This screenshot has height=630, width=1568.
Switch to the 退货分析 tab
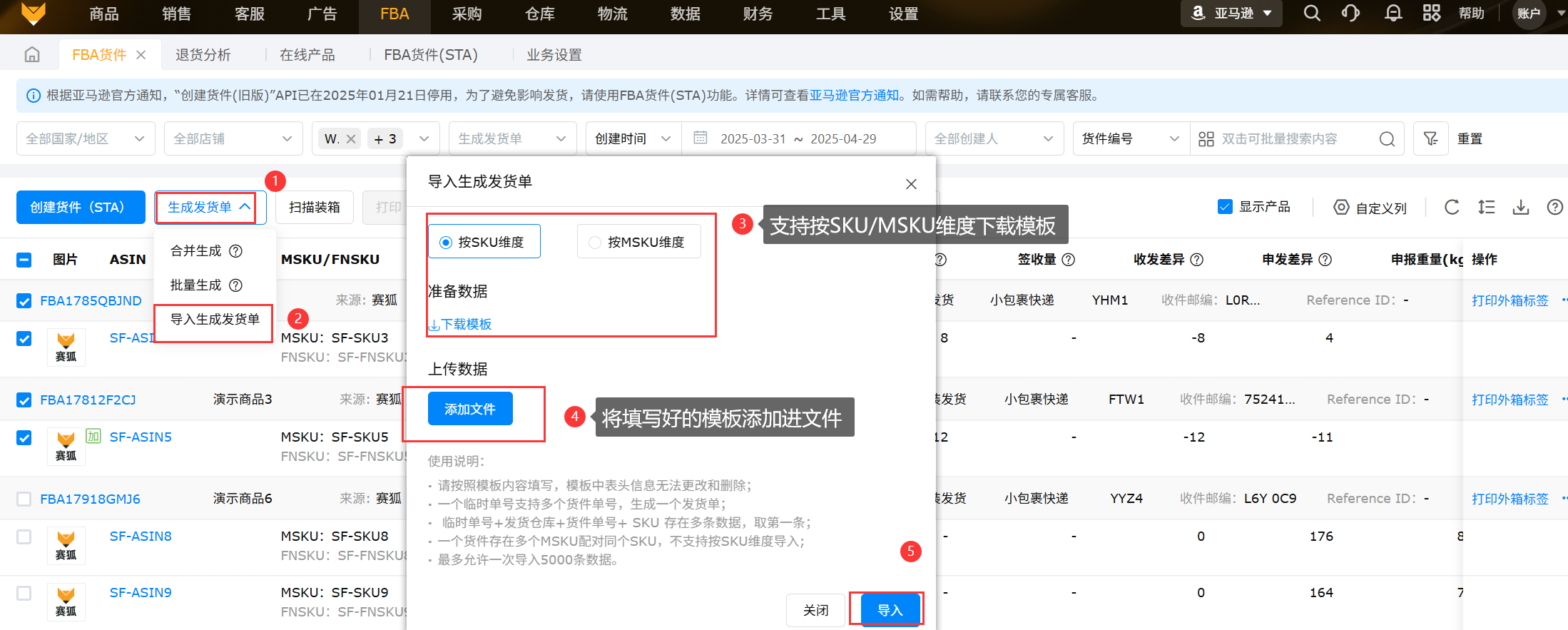pos(203,55)
